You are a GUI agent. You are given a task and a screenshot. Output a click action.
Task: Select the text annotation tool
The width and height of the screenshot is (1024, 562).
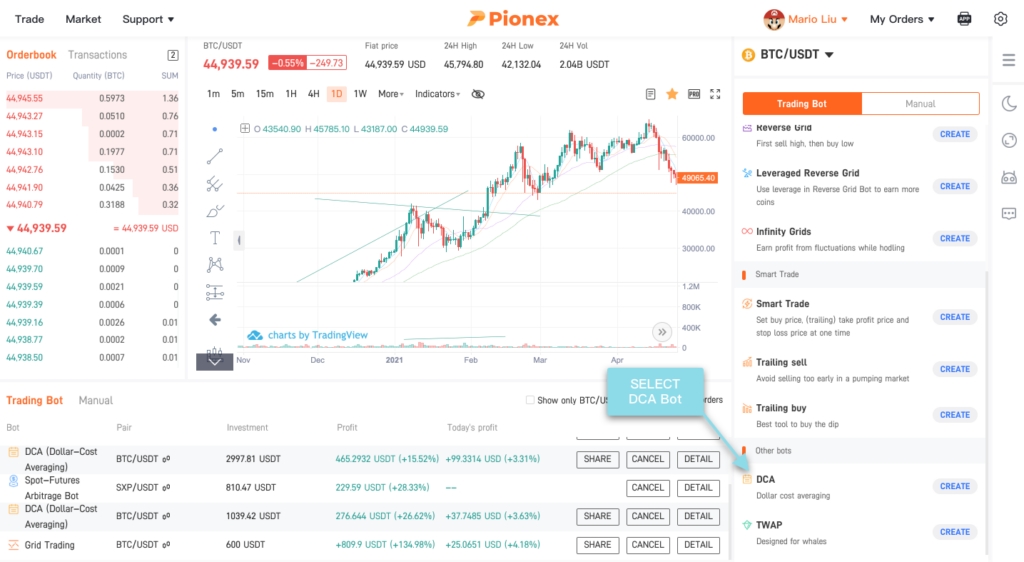point(215,238)
